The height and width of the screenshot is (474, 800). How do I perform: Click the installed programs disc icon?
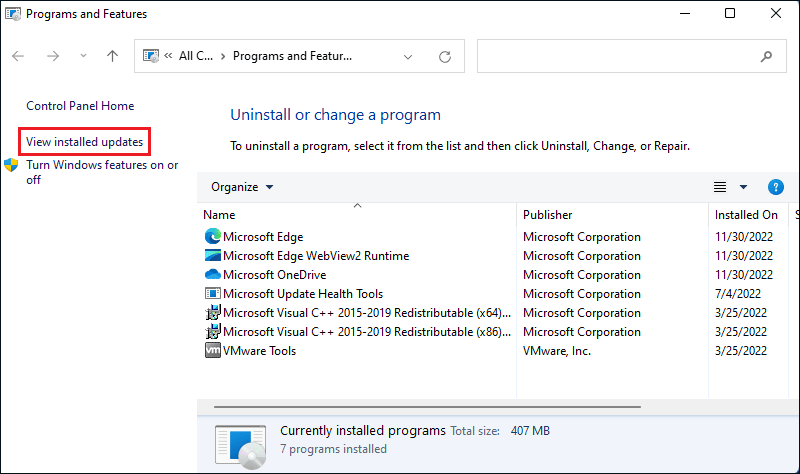pos(240,447)
